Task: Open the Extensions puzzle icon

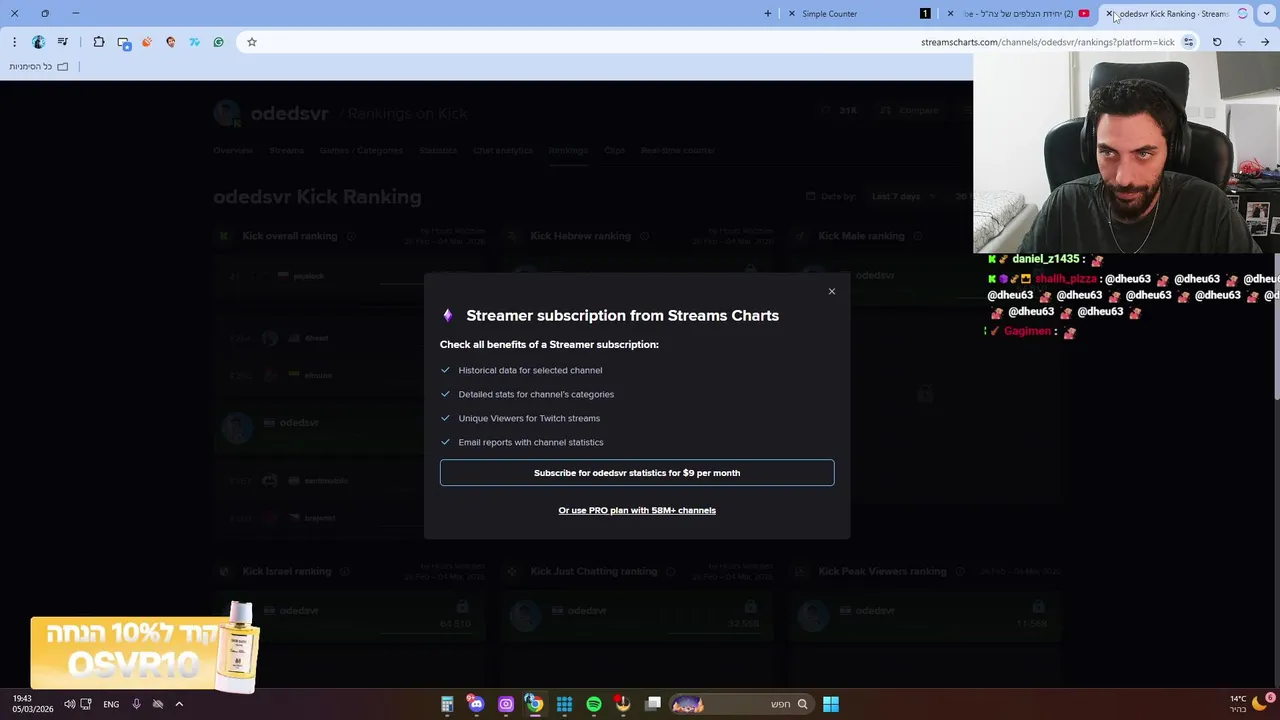Action: click(99, 42)
